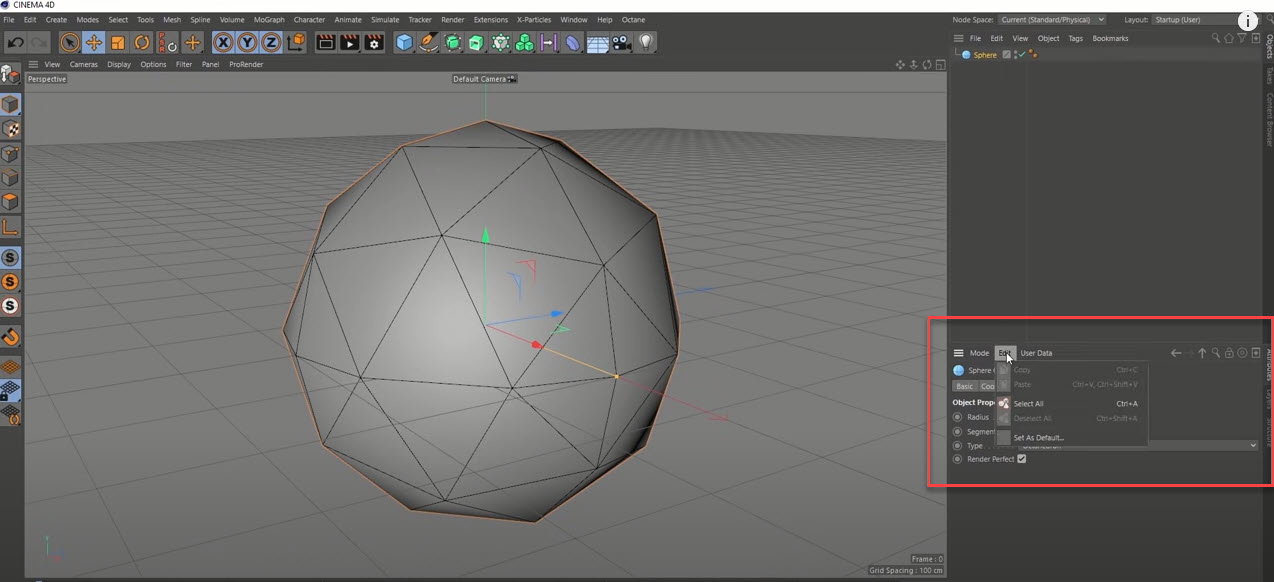
Task: Click the Light object icon
Action: point(646,42)
